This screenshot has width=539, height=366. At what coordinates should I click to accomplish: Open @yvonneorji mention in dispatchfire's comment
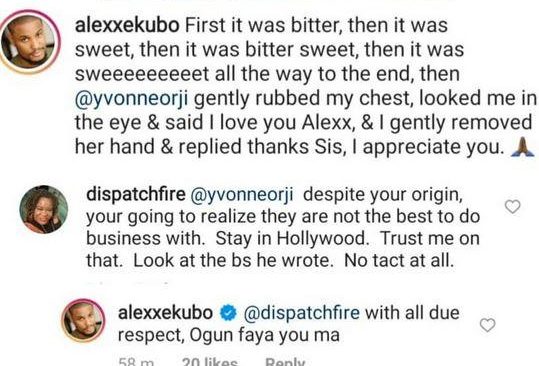click(x=242, y=195)
